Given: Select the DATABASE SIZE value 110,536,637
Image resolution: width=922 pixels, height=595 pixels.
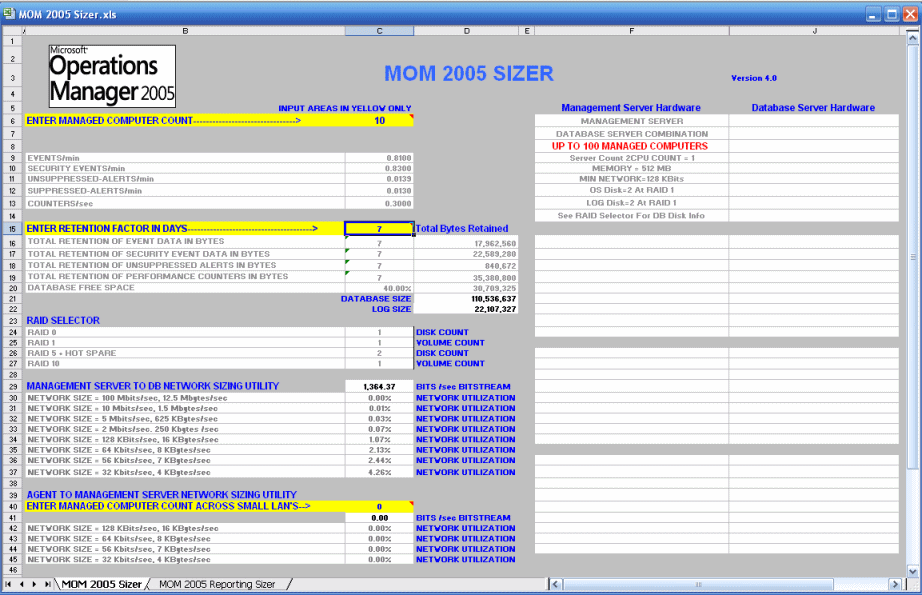Looking at the screenshot, I should coord(466,299).
